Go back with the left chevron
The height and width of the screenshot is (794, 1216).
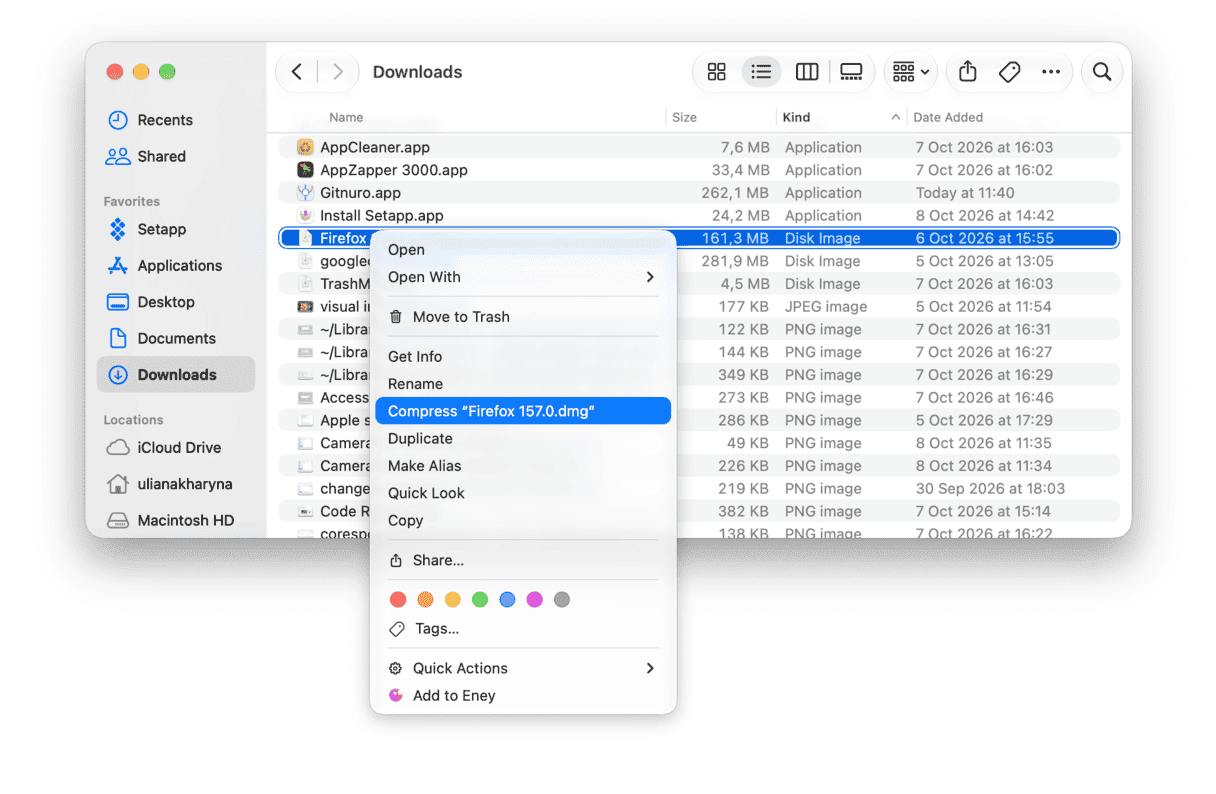coord(297,72)
